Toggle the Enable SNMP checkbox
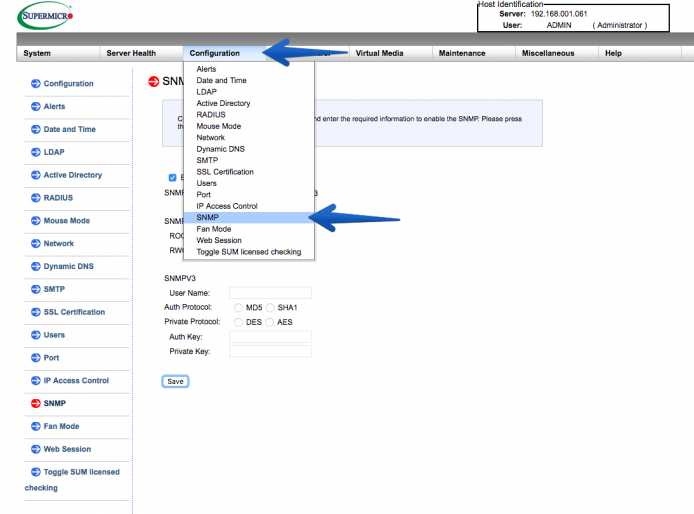Image resolution: width=694 pixels, height=514 pixels. coord(173,178)
